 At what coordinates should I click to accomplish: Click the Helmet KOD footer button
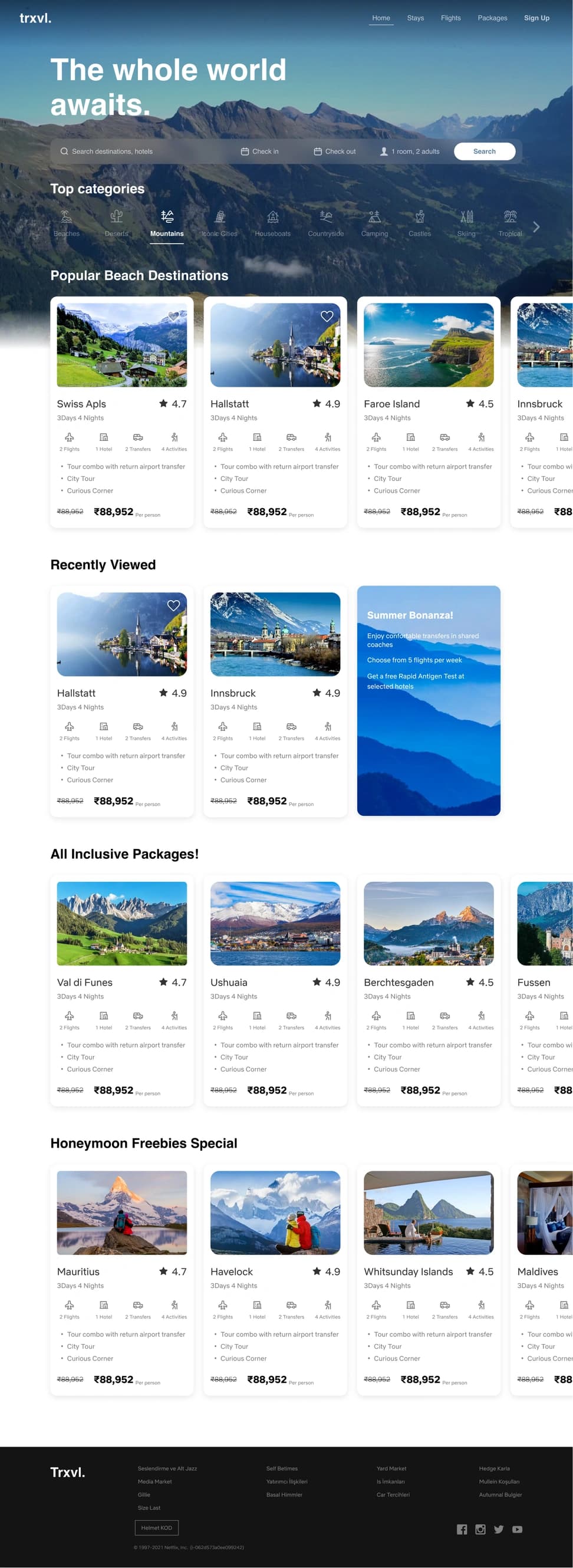[156, 1527]
